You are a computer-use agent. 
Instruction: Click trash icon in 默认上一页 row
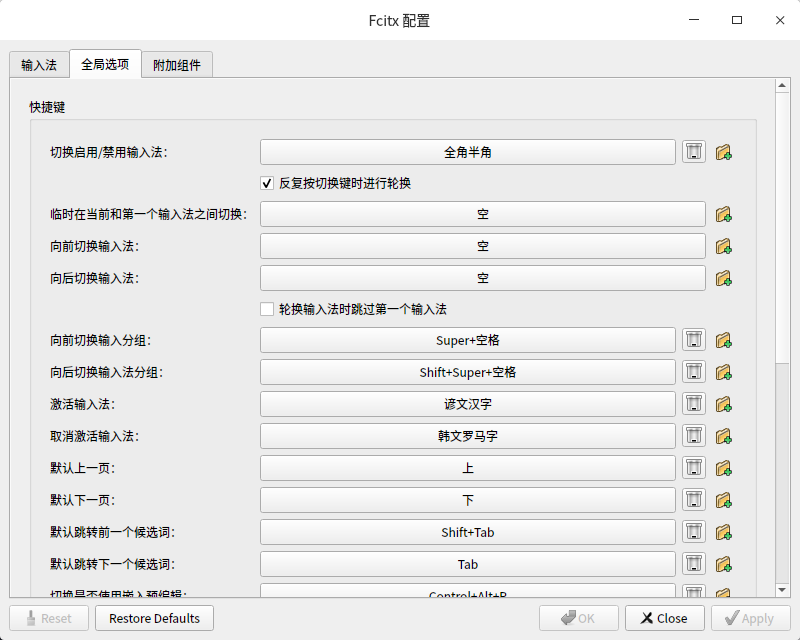[x=694, y=468]
